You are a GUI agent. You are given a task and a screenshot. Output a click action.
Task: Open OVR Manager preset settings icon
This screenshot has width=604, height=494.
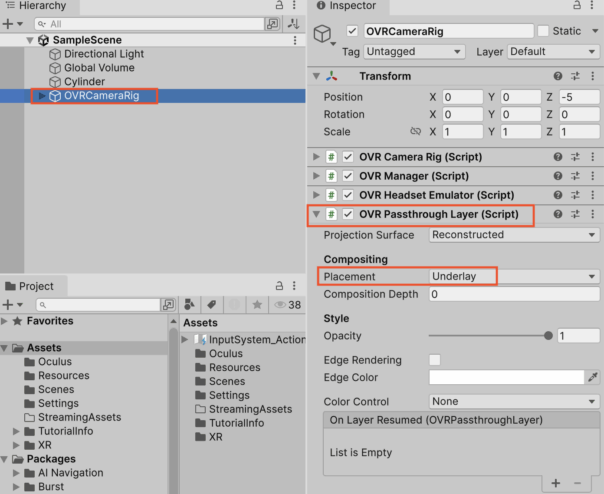[x=576, y=176]
